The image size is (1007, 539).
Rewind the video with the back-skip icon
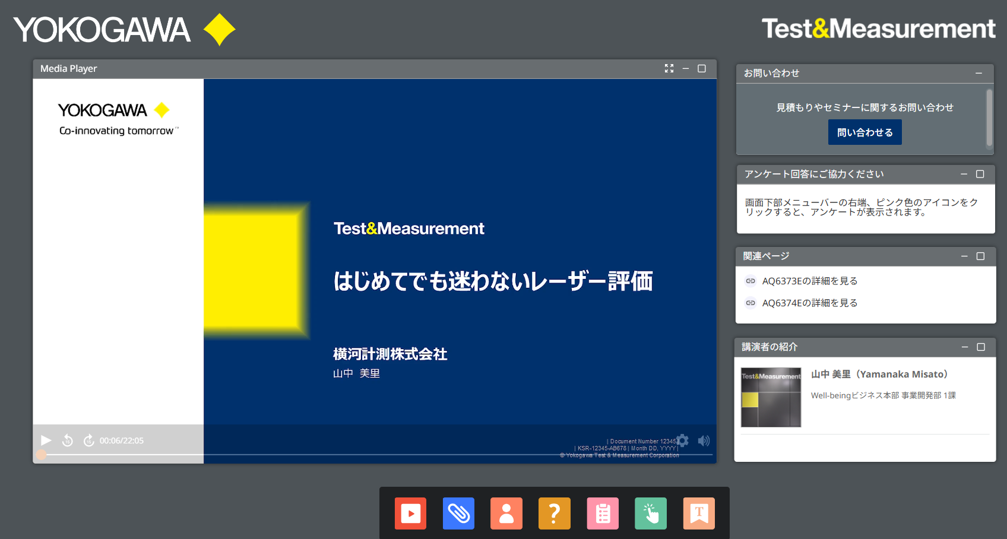point(67,440)
